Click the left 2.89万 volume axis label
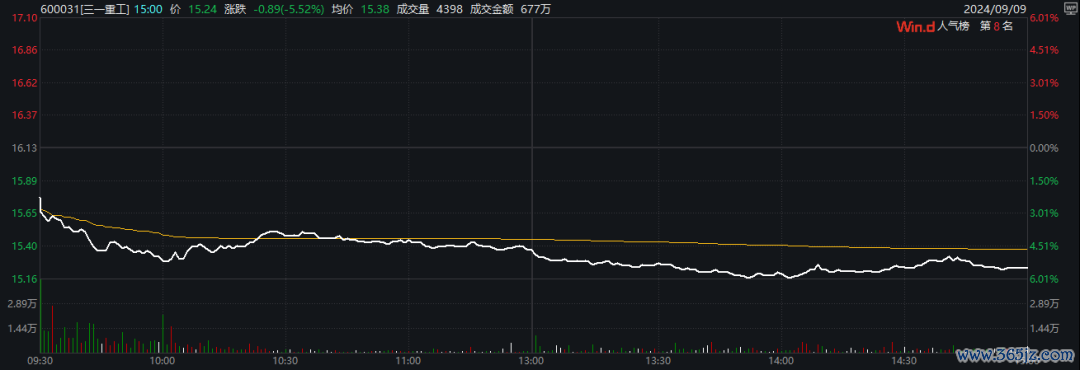The image size is (1080, 370). (x=21, y=304)
